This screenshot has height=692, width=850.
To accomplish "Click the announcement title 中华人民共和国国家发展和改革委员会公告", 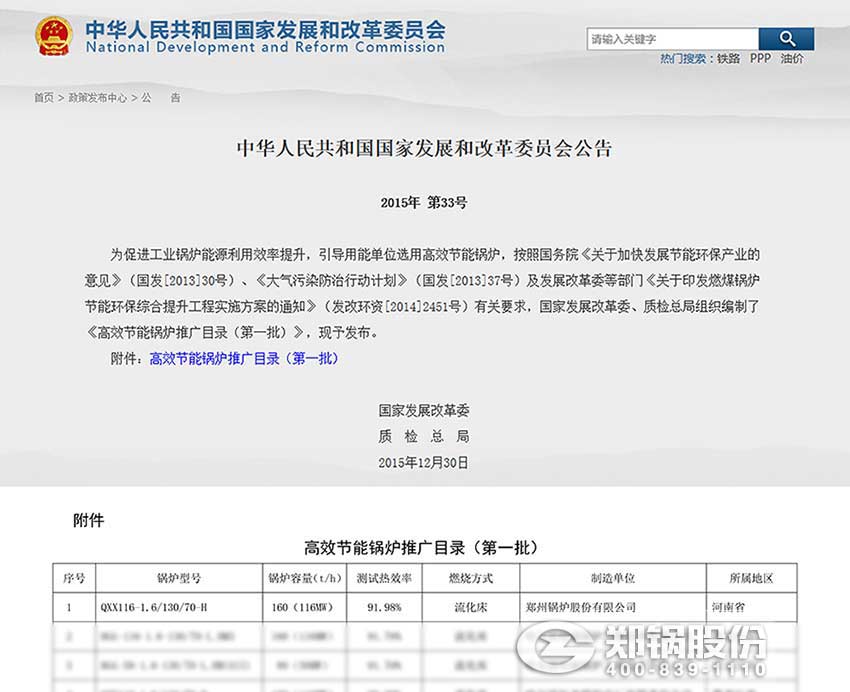I will coord(424,146).
